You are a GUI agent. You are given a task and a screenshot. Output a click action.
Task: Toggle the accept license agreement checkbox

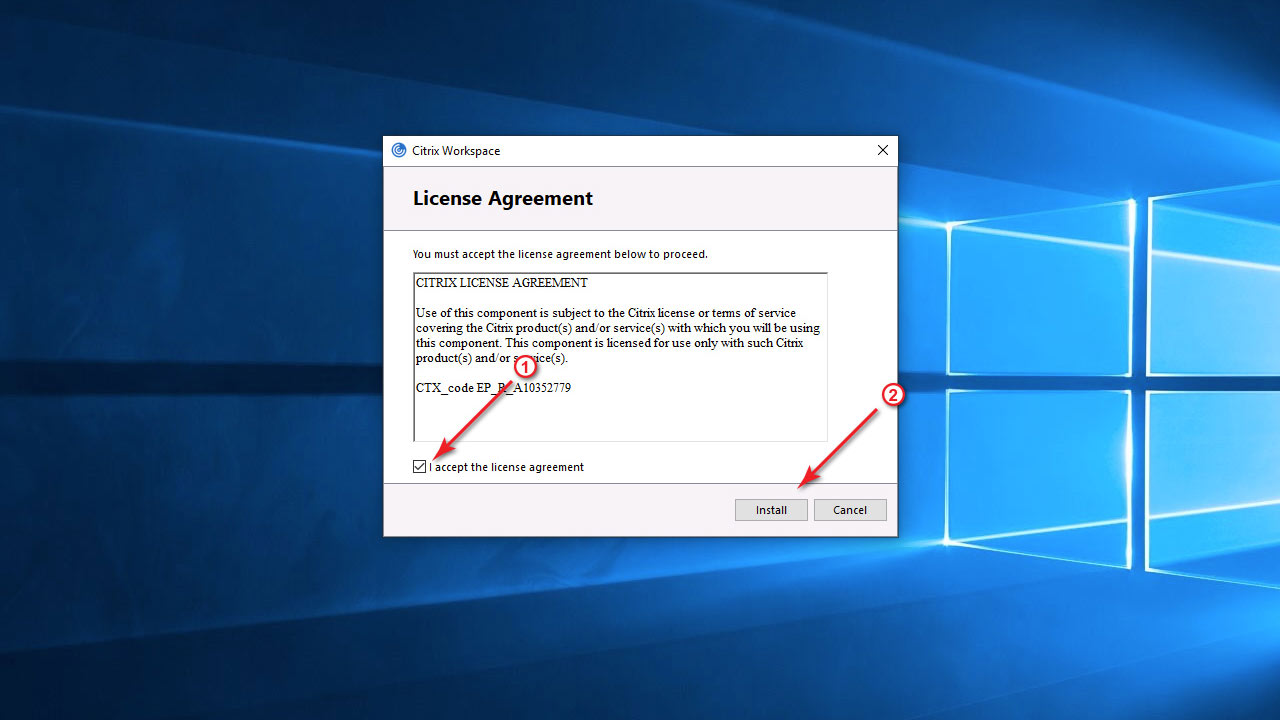(419, 467)
